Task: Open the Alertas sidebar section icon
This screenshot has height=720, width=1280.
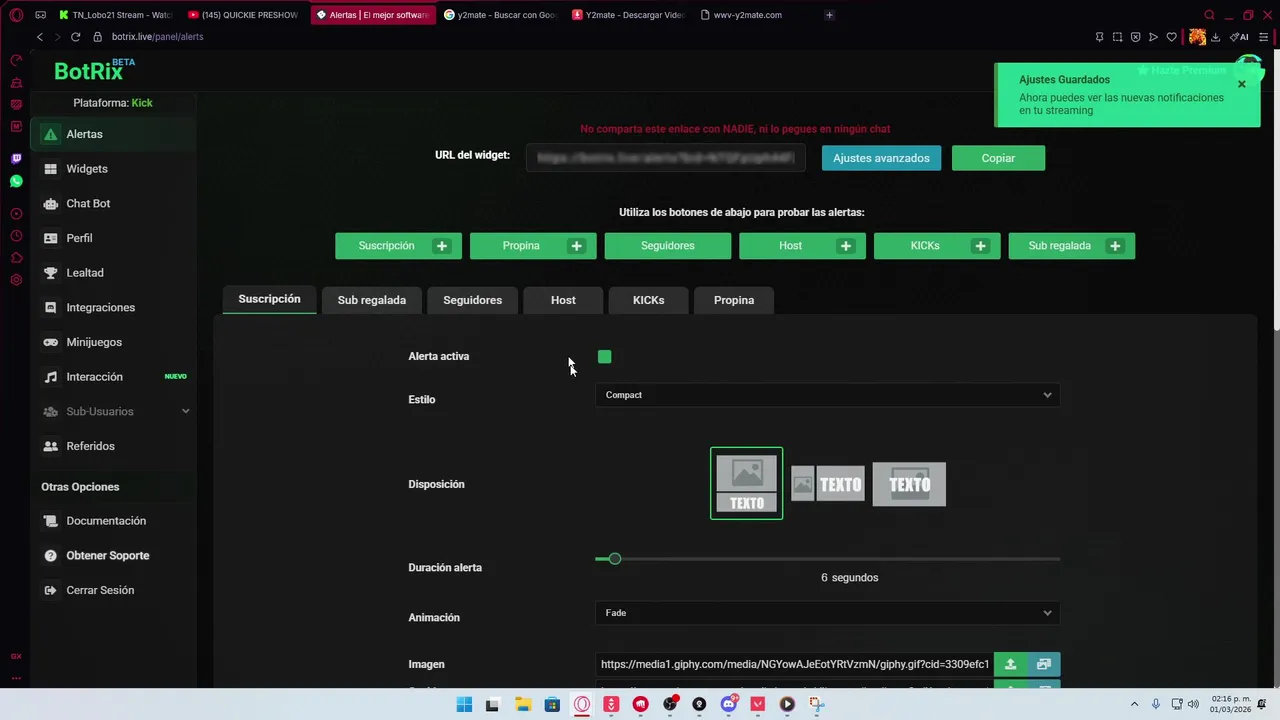Action: tap(50, 134)
